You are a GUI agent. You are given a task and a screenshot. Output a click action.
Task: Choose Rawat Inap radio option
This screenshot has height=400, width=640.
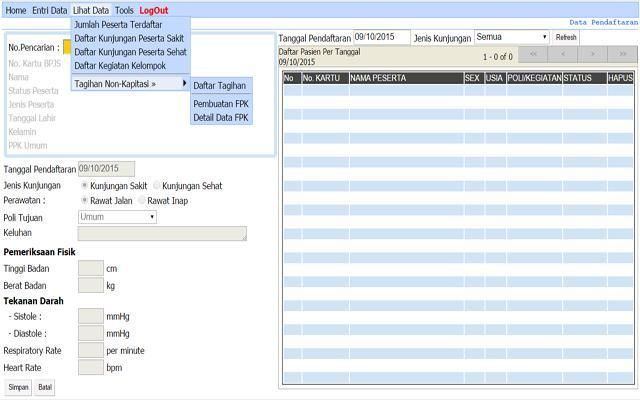coord(142,200)
